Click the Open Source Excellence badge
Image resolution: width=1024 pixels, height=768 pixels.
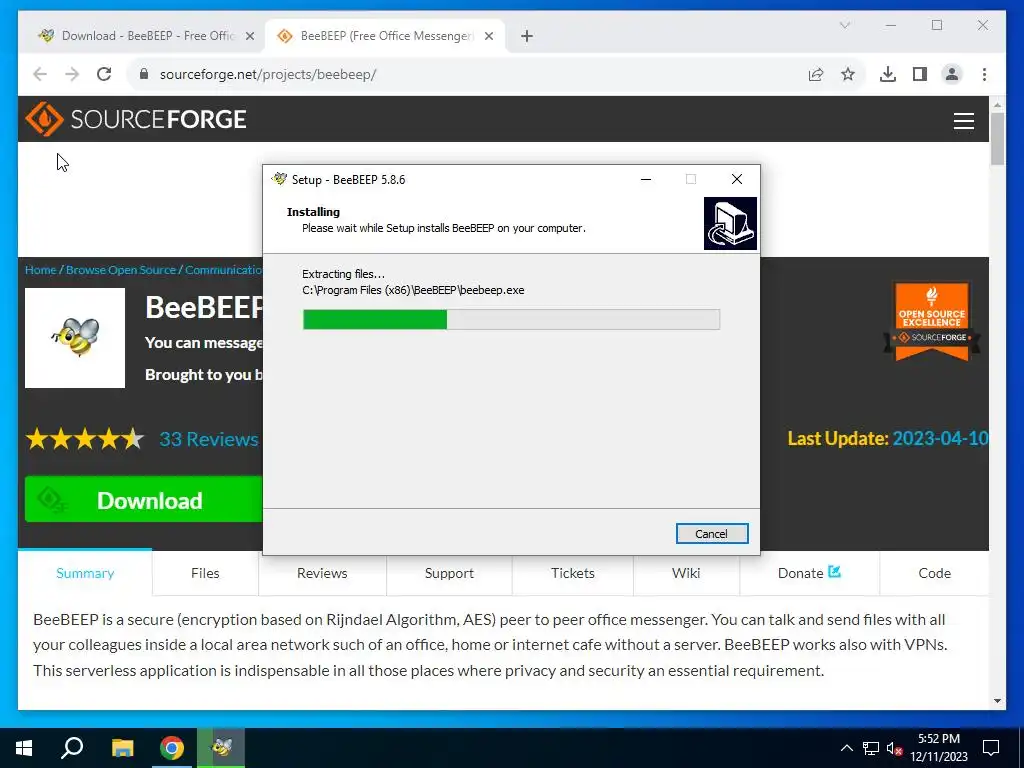tap(932, 321)
